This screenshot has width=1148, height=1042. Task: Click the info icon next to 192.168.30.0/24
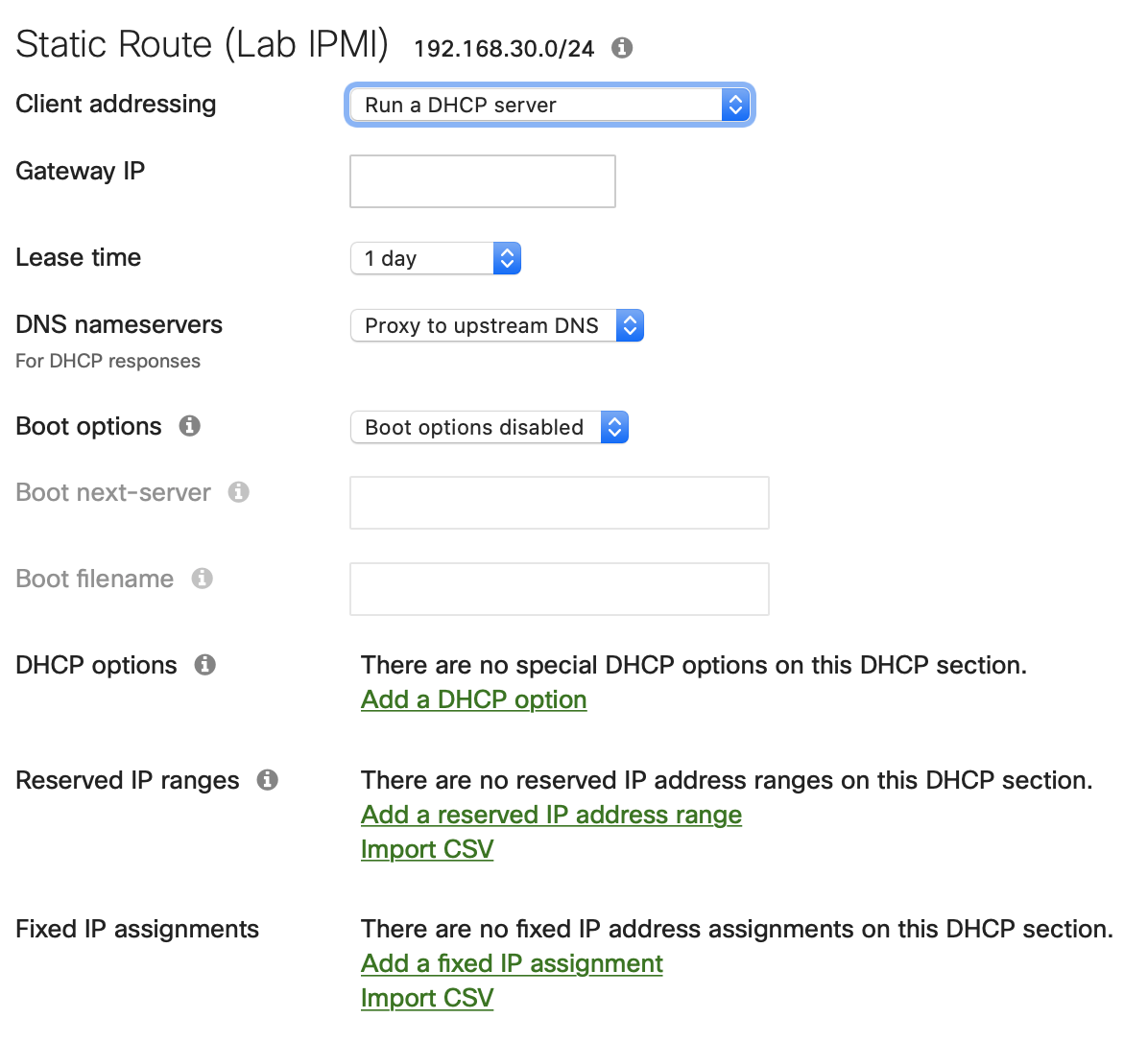coord(621,48)
